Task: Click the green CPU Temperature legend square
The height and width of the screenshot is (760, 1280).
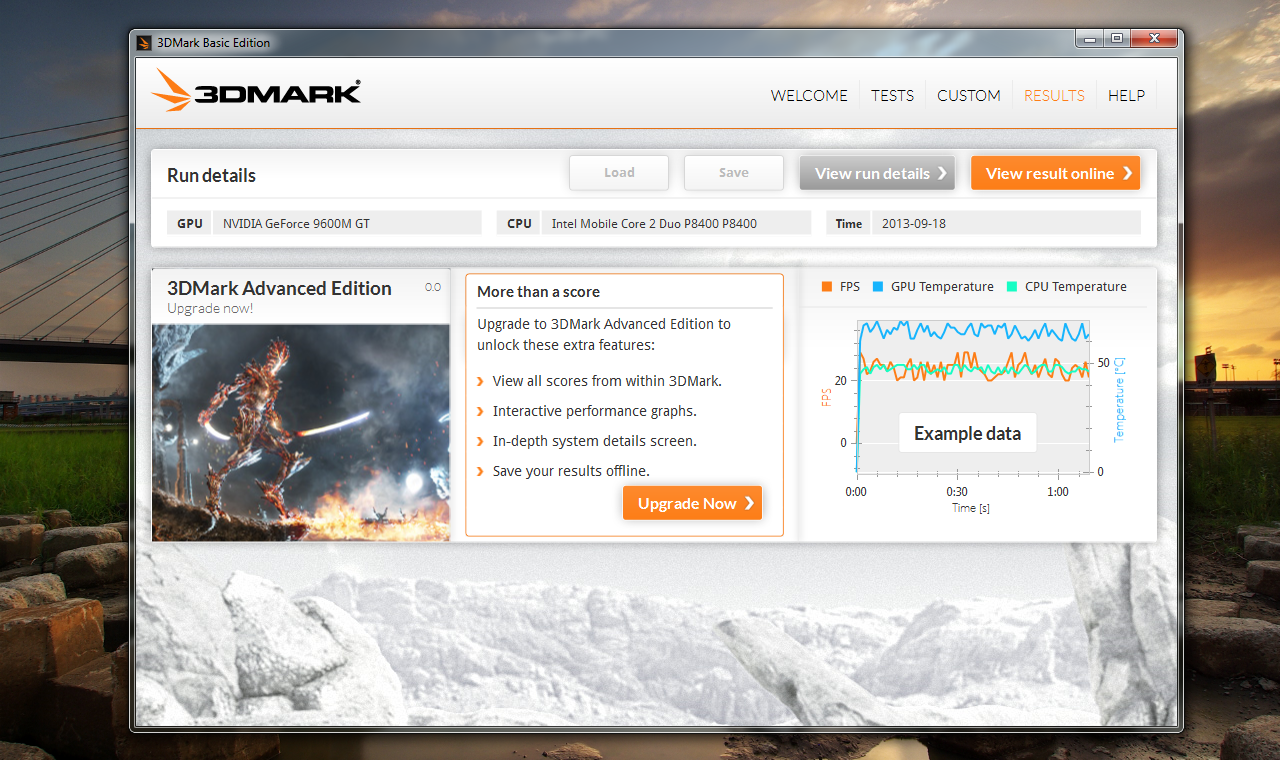Action: click(x=1011, y=287)
